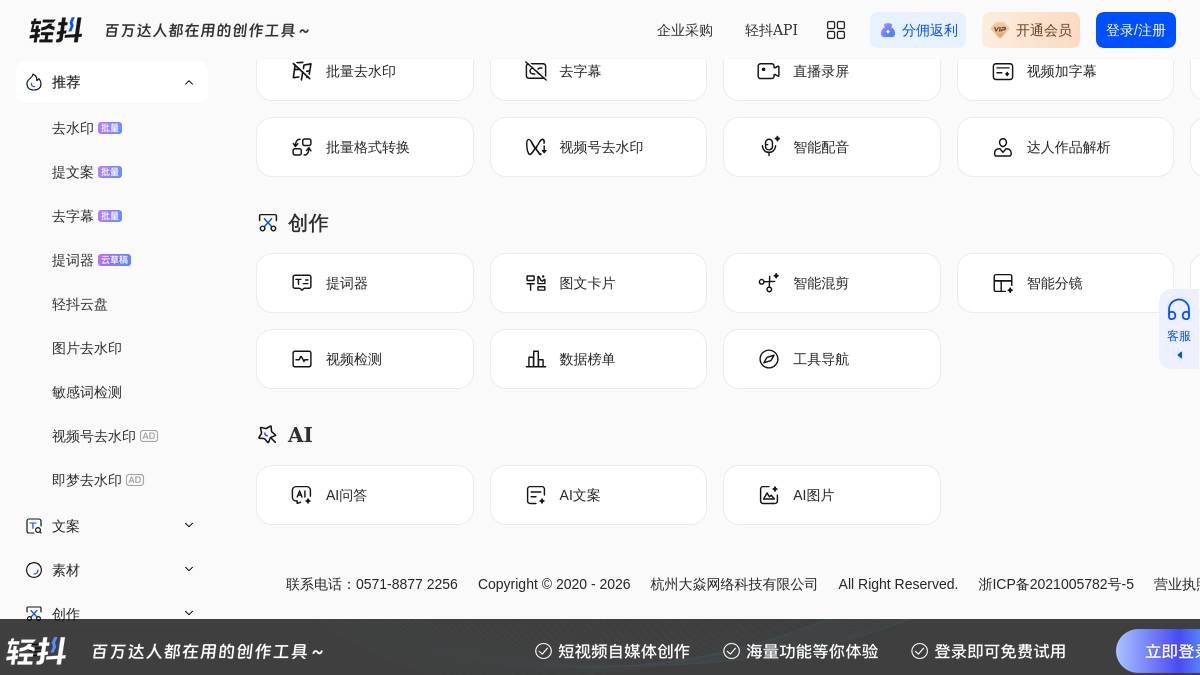Viewport: 1200px width, 675px height.
Task: Click 登录即可免费试用 banner text
Action: coord(1000,651)
